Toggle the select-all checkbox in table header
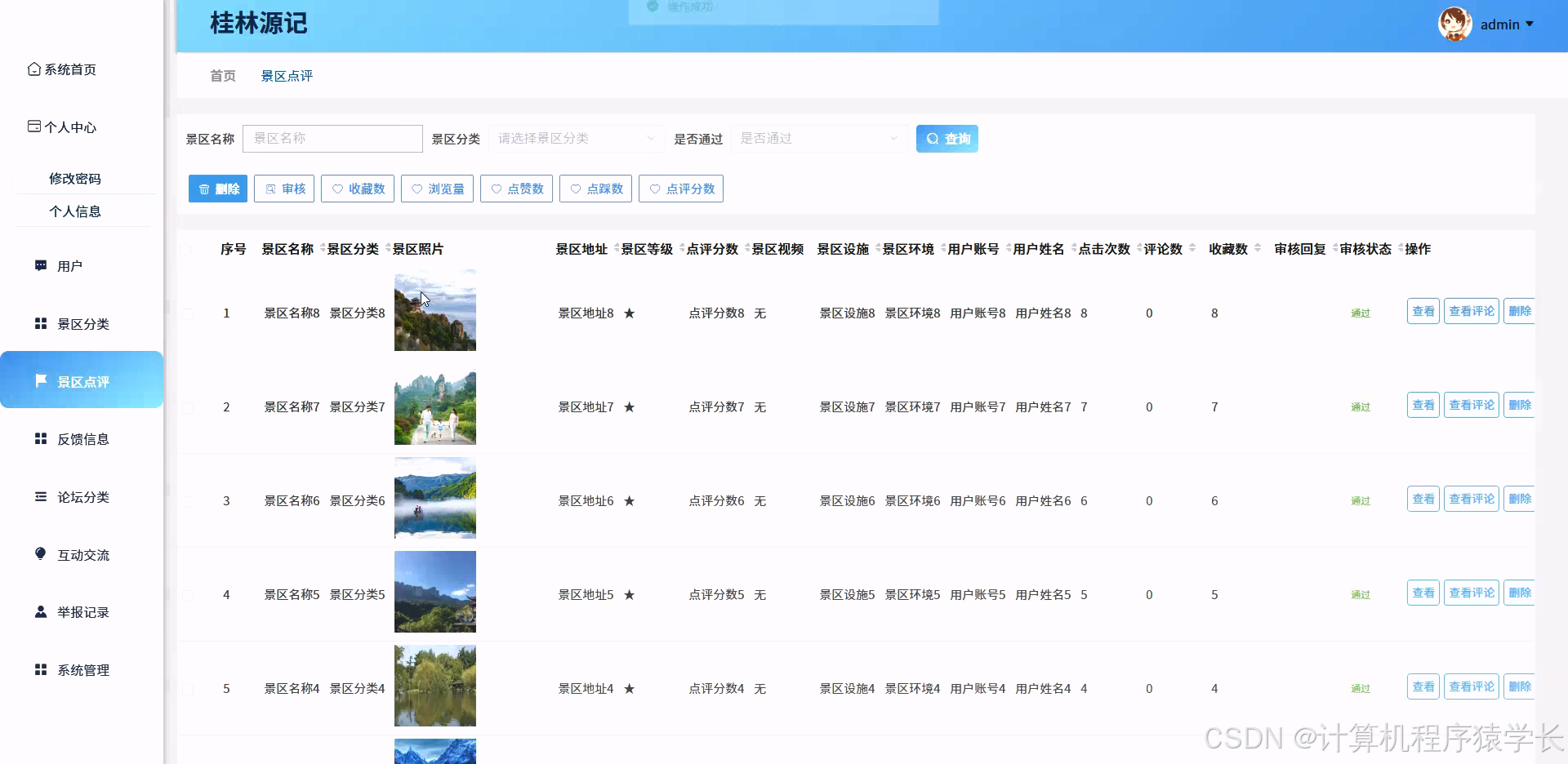Viewport: 1568px width, 764px height. tap(186, 249)
